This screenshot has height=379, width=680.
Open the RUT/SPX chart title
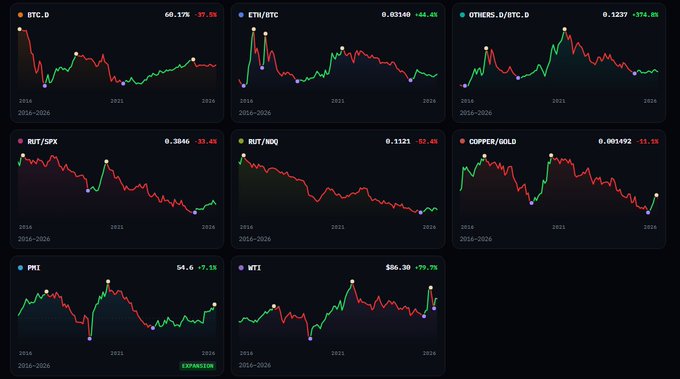pyautogui.click(x=42, y=141)
